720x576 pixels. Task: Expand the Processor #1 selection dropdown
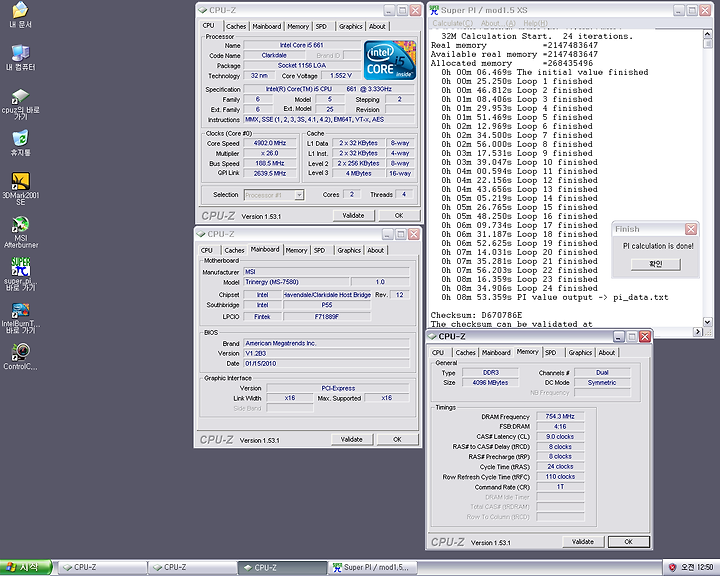pos(299,195)
